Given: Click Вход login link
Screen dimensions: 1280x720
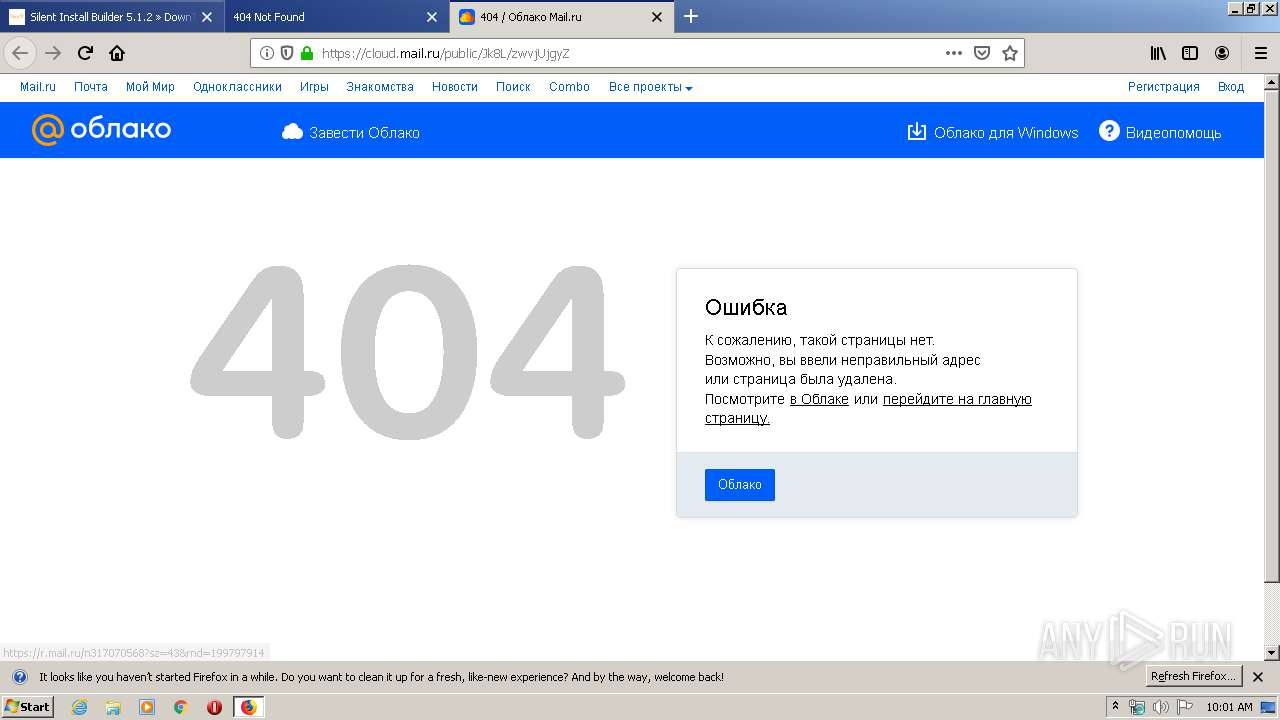Looking at the screenshot, I should pyautogui.click(x=1231, y=87).
